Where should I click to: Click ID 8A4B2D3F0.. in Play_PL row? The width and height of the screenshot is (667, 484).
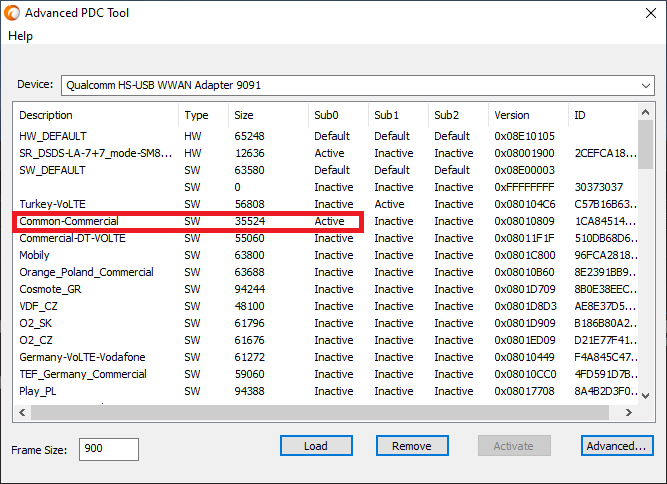[x=606, y=391]
